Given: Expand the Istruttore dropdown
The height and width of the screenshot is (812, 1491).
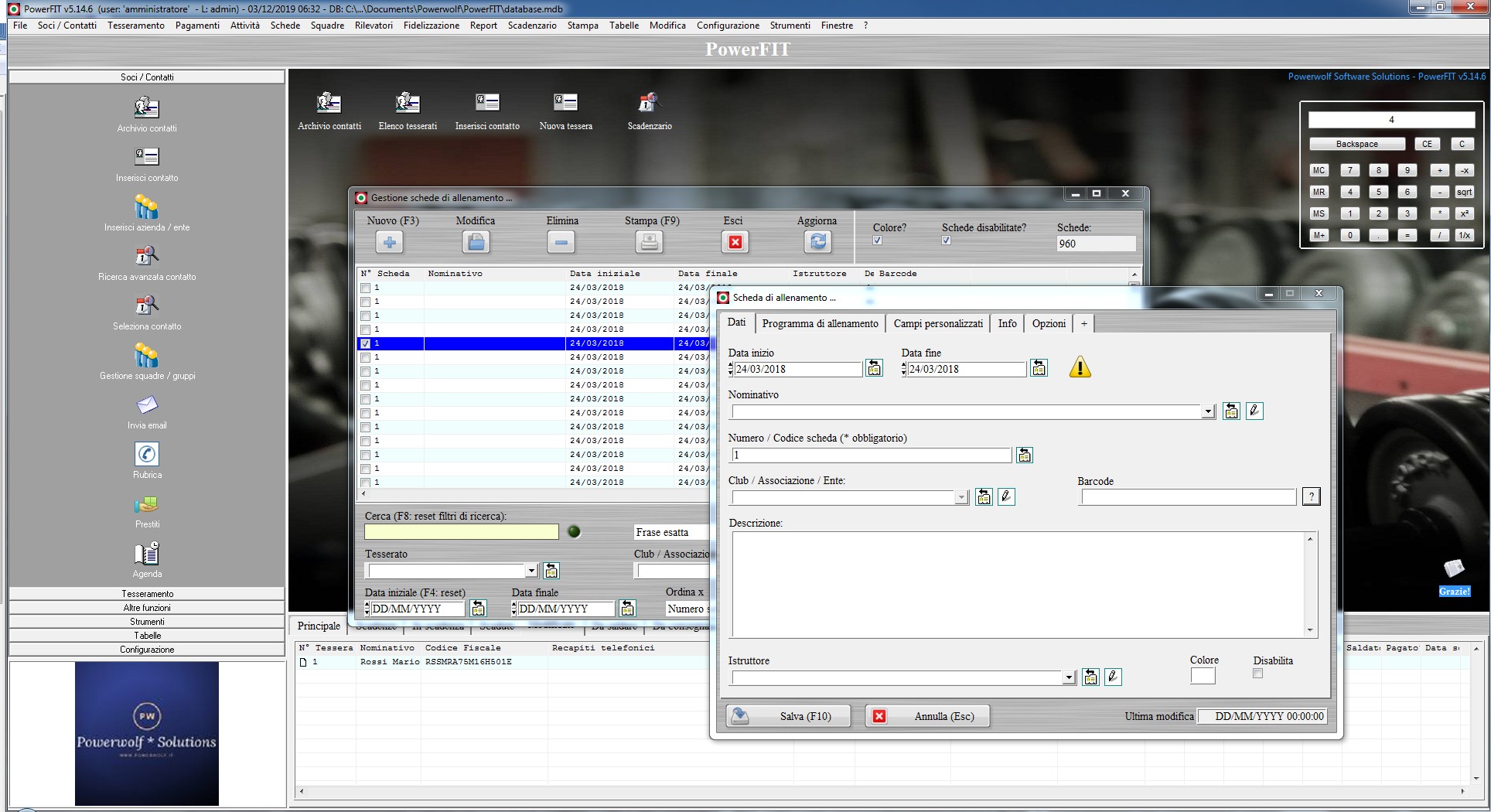Looking at the screenshot, I should point(1069,677).
